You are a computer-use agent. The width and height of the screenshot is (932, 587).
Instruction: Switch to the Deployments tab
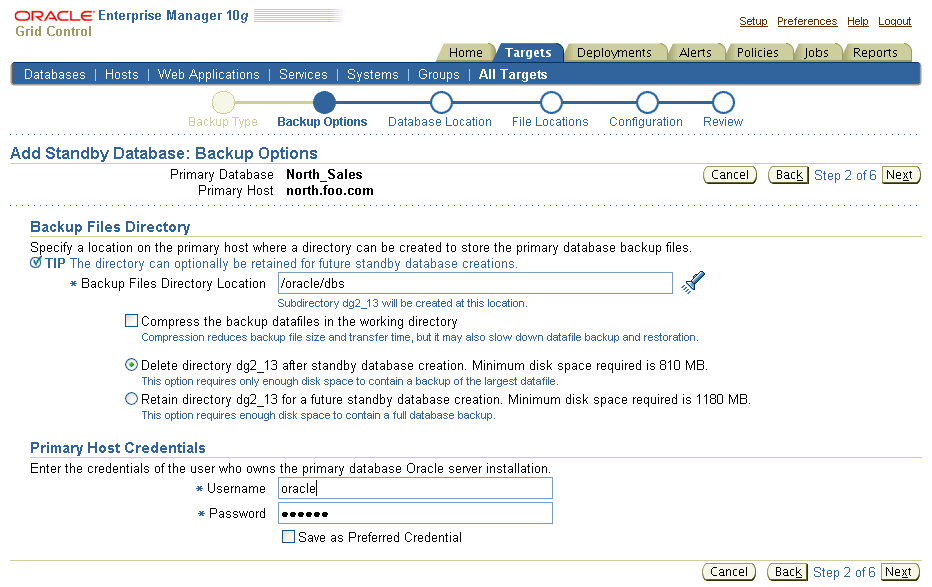click(615, 52)
